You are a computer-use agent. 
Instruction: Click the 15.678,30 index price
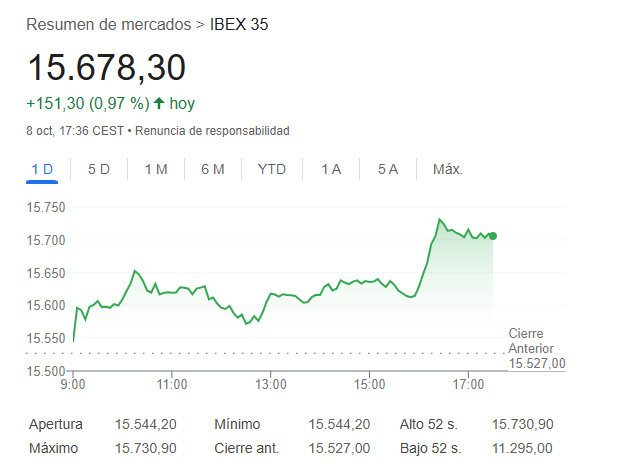pyautogui.click(x=106, y=68)
